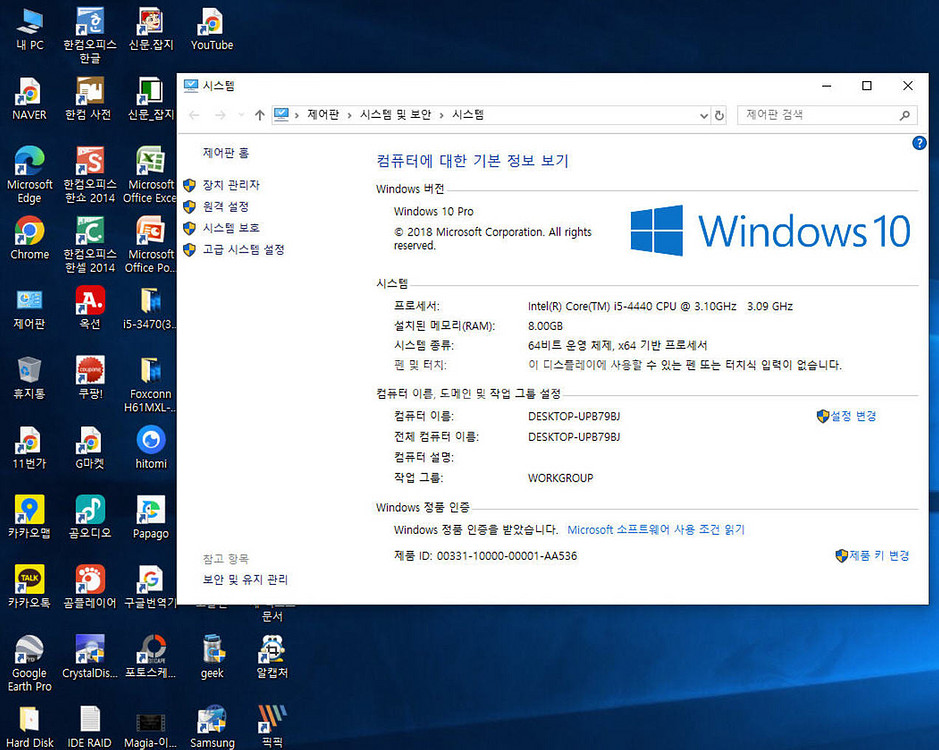Image resolution: width=939 pixels, height=750 pixels.
Task: Launch 알캡처 from the desktop
Action: [272, 657]
